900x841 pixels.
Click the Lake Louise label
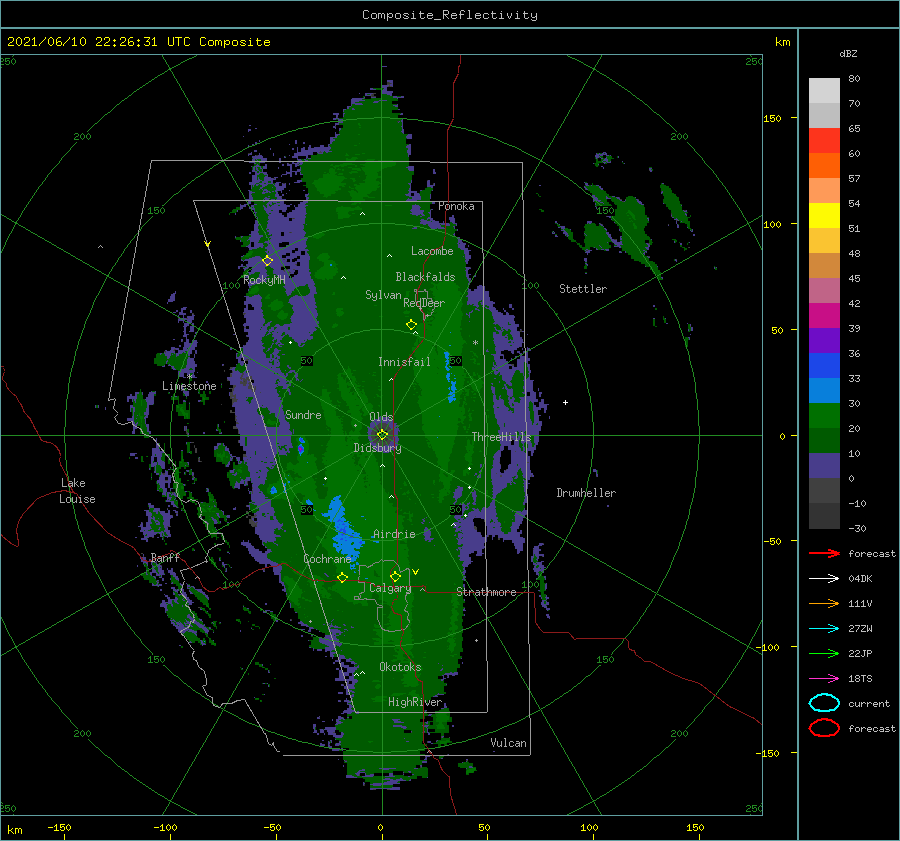(x=77, y=491)
